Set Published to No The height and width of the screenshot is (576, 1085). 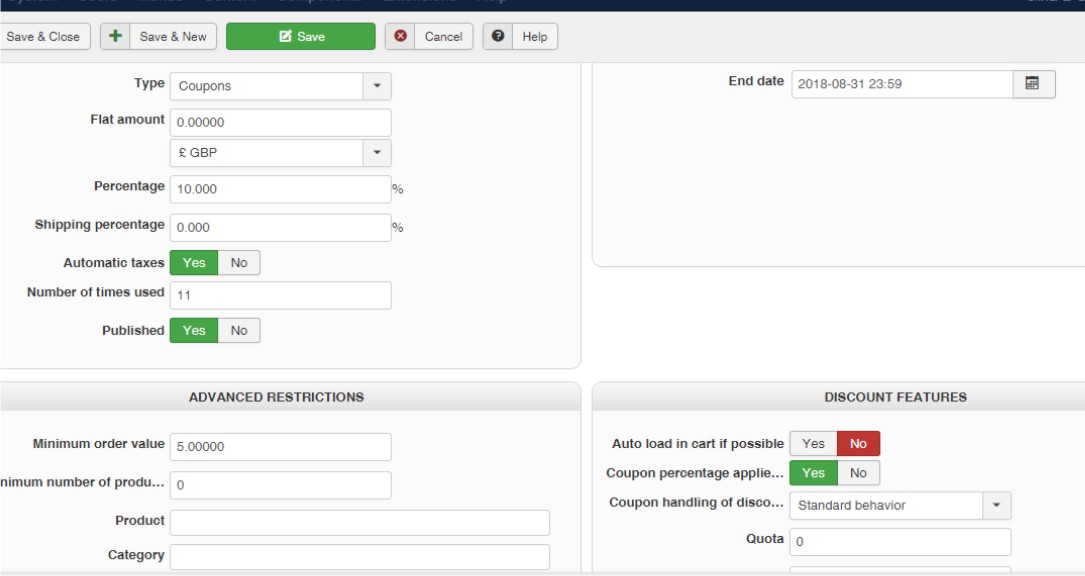coord(239,330)
